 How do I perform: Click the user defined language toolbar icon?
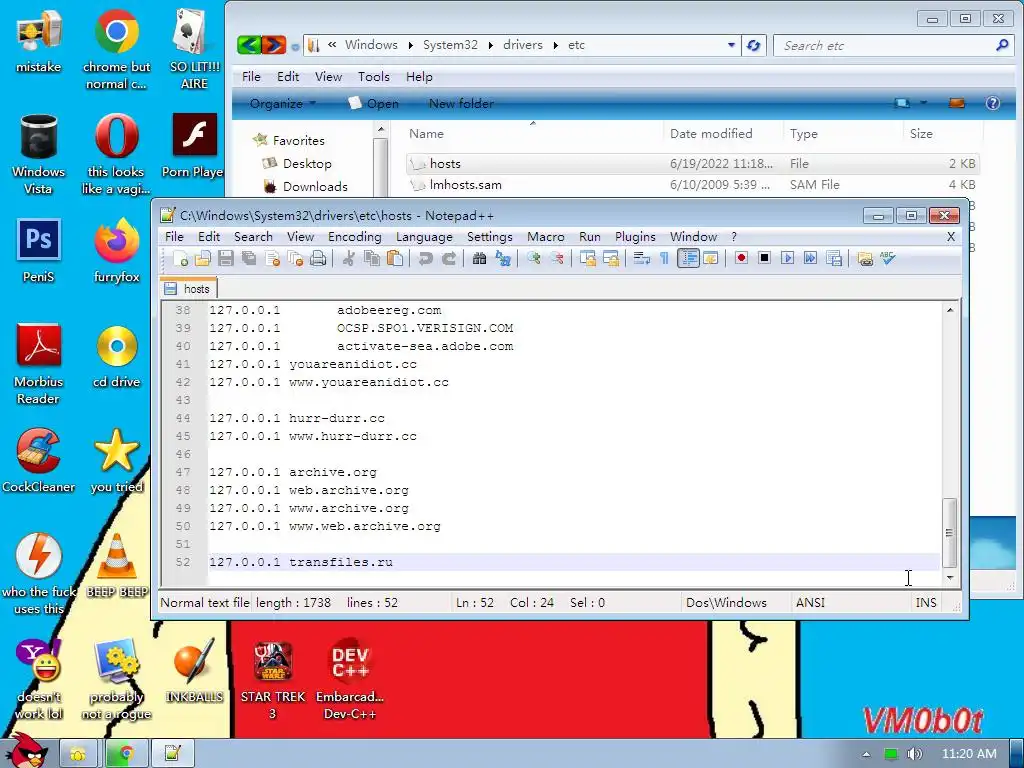tap(711, 259)
